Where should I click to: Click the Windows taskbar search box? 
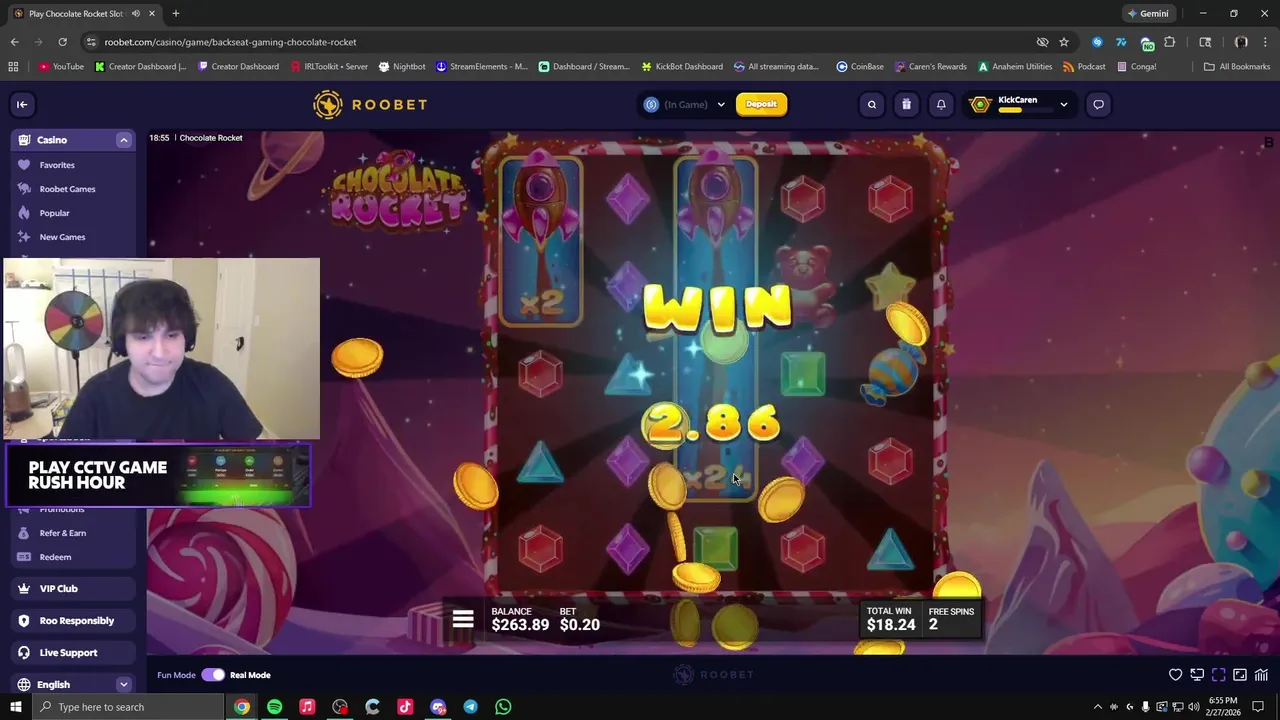click(x=128, y=707)
